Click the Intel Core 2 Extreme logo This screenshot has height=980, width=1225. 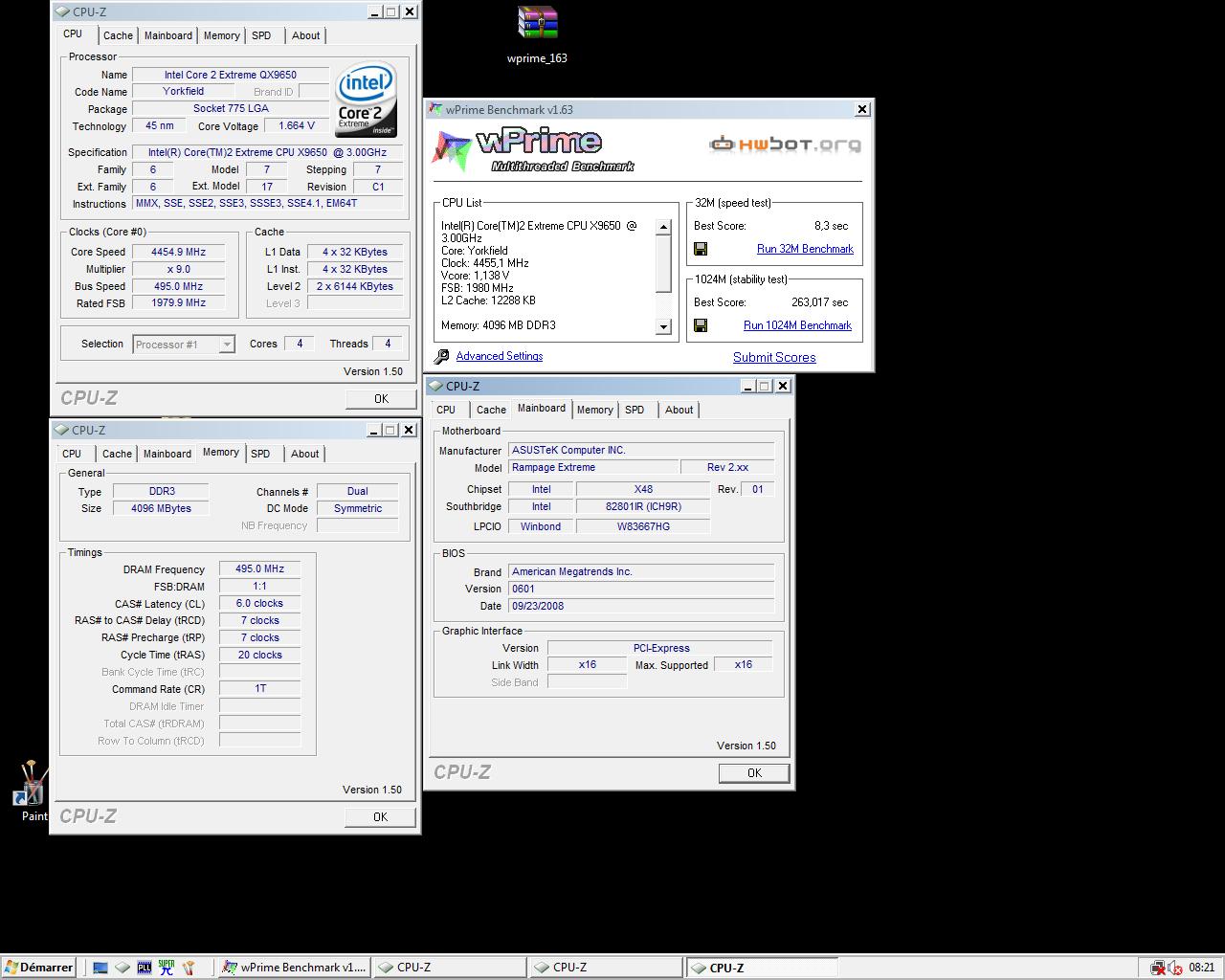click(x=366, y=100)
